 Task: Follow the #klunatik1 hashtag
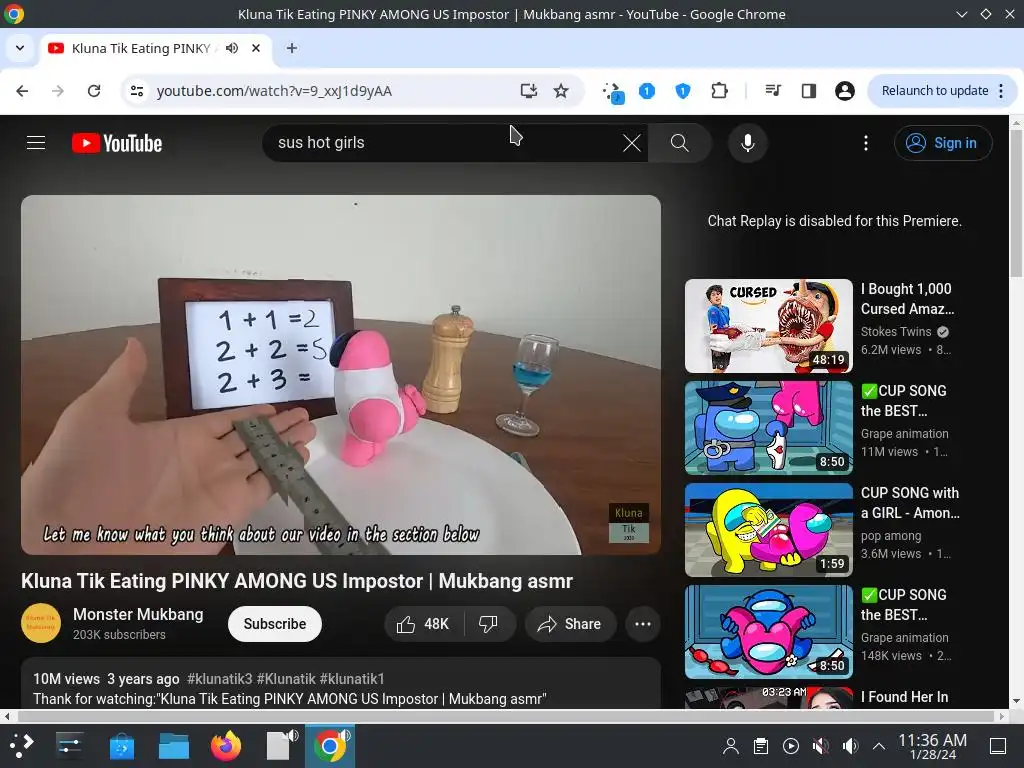coord(352,679)
